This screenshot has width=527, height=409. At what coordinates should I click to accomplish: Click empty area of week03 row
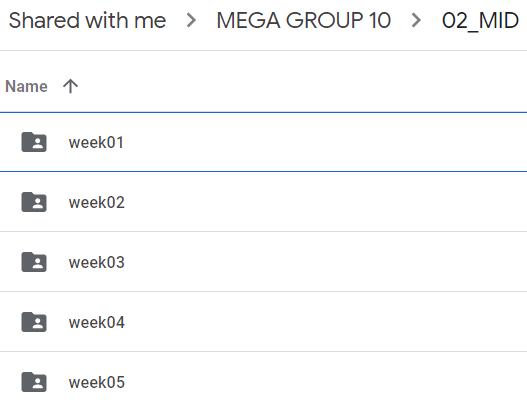[x=323, y=262]
